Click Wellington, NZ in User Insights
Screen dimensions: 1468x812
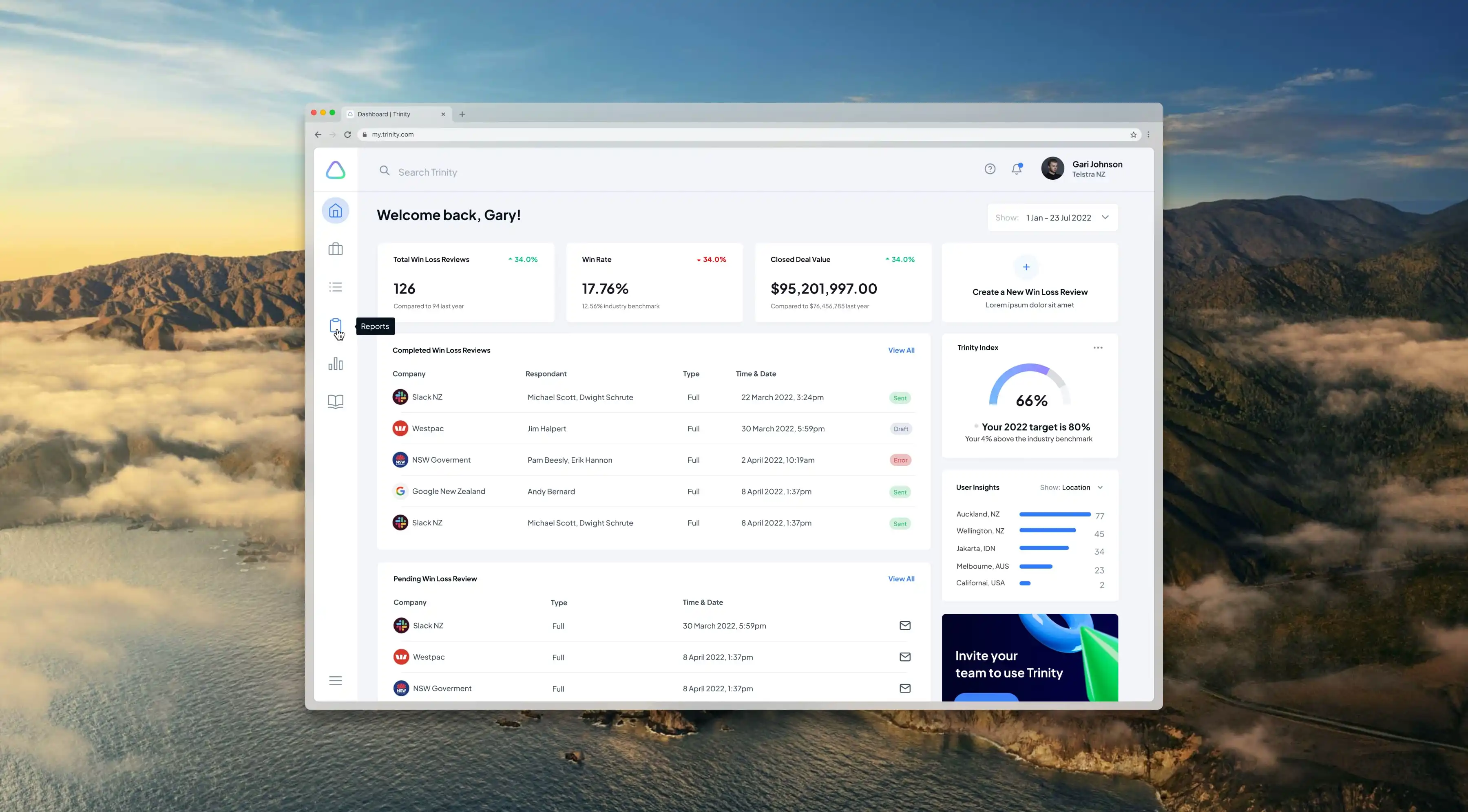(x=979, y=531)
